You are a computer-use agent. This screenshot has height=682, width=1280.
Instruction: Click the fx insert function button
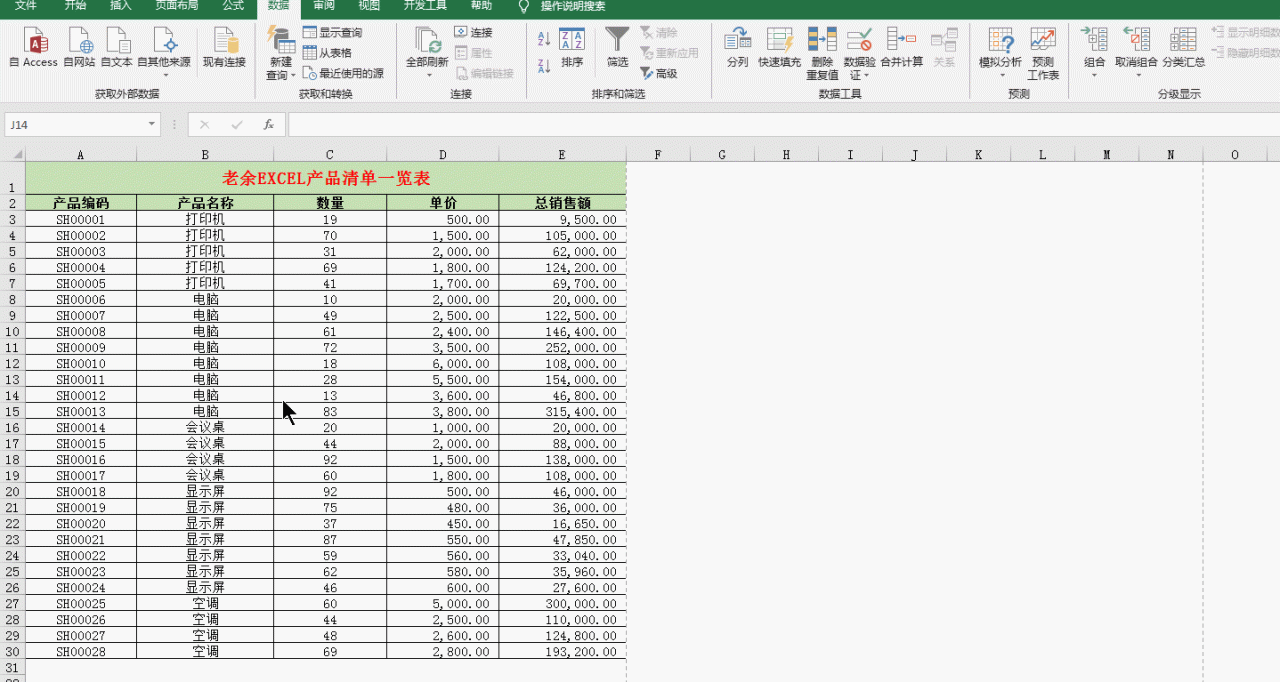(x=268, y=125)
